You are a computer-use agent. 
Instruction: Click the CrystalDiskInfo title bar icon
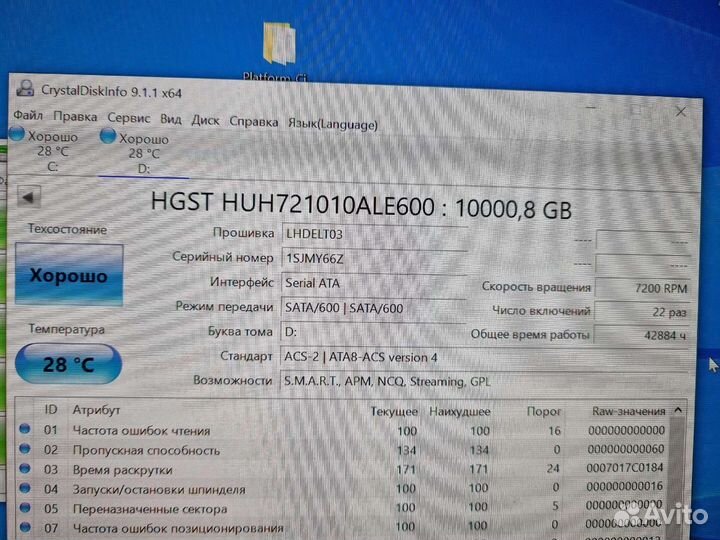tap(26, 88)
